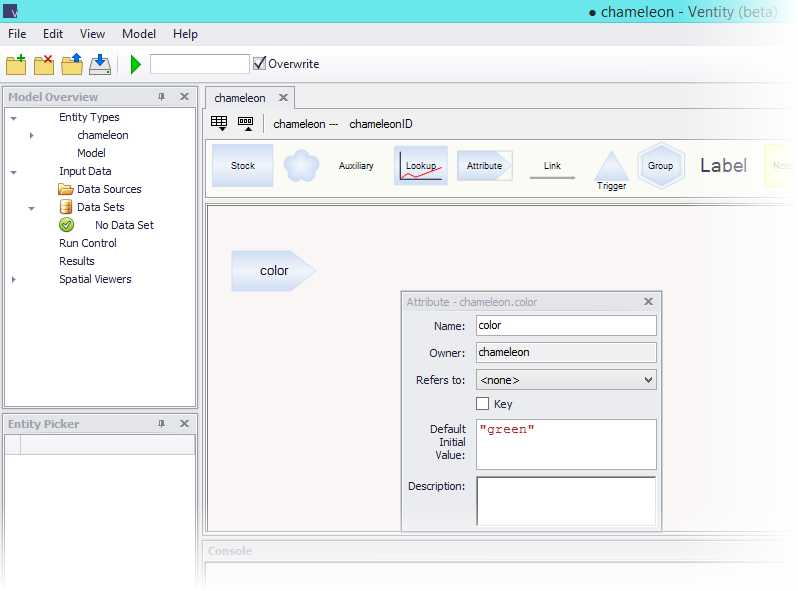Select the Attribute tool

[484, 165]
